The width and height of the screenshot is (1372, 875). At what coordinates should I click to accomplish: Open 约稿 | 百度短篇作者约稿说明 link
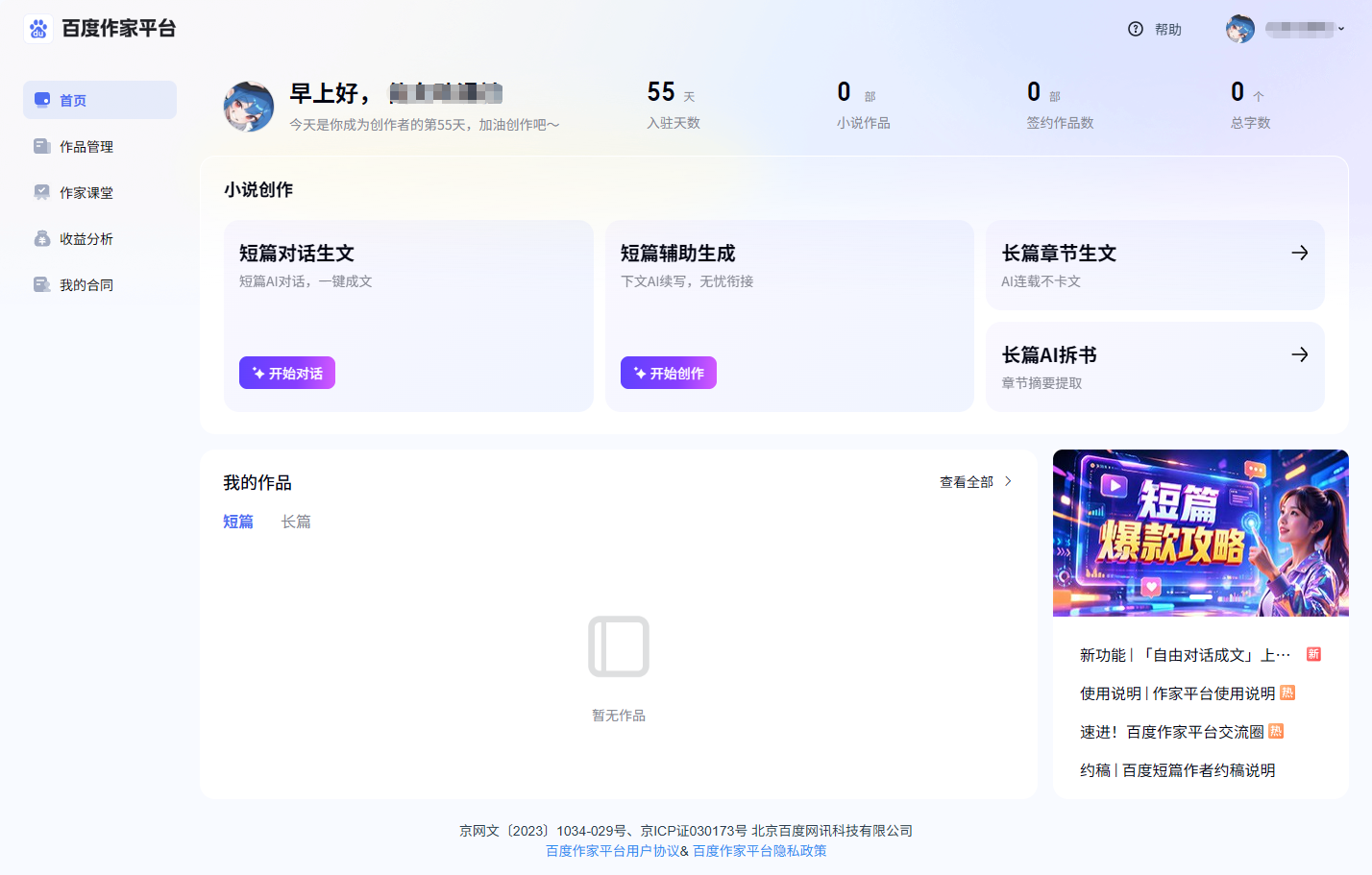pos(1178,770)
